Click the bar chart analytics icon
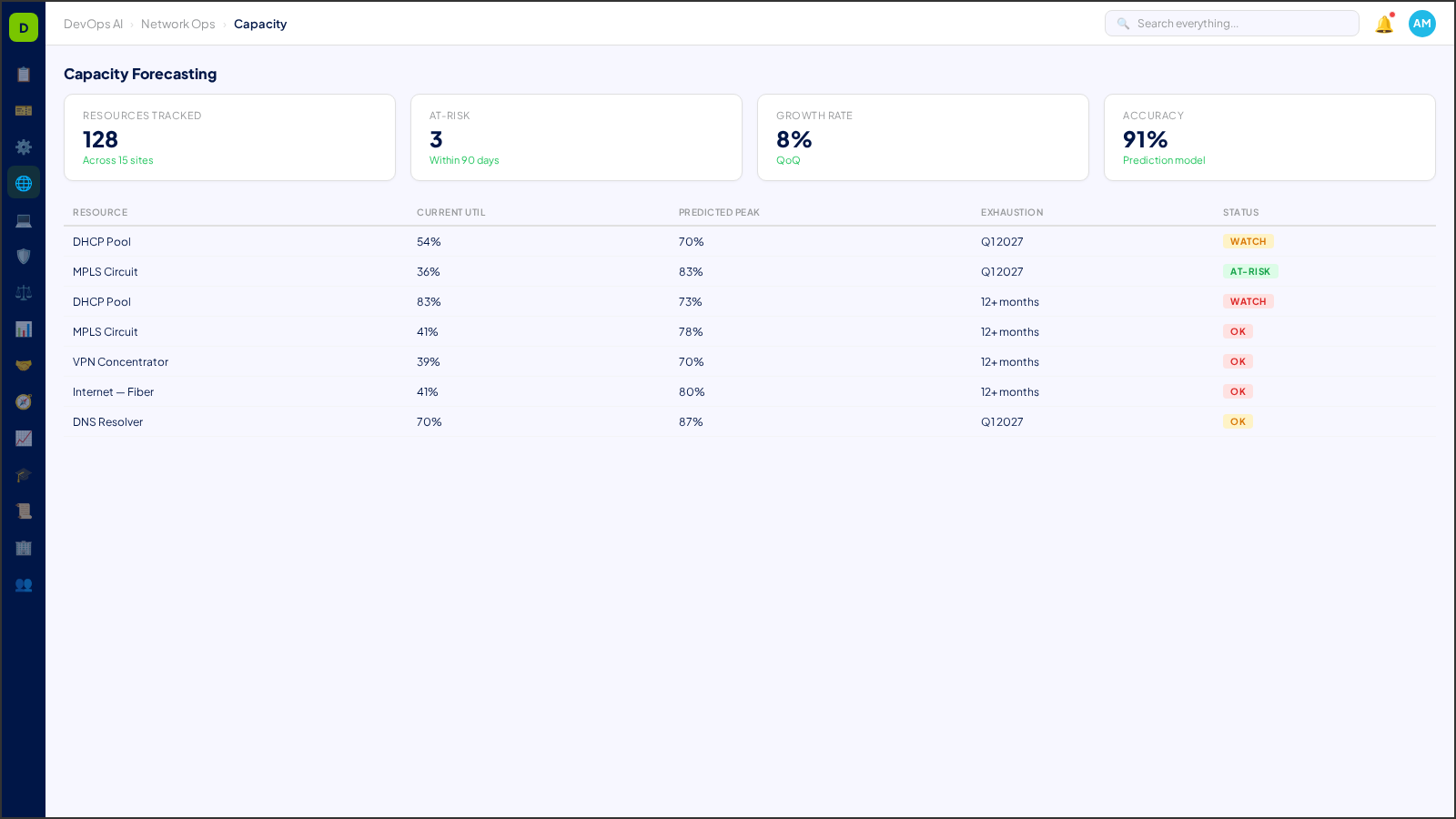Image resolution: width=1456 pixels, height=819 pixels. tap(24, 329)
